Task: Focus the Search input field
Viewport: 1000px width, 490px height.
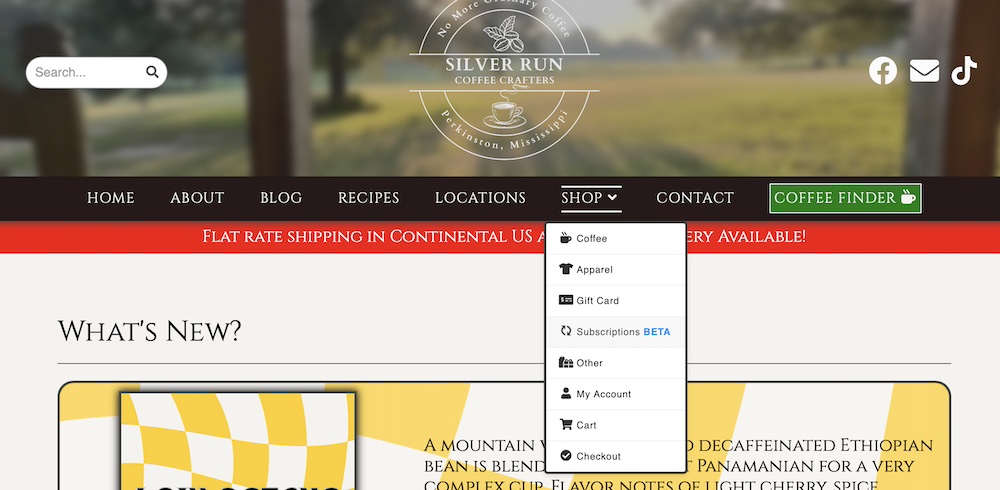Action: click(x=89, y=72)
